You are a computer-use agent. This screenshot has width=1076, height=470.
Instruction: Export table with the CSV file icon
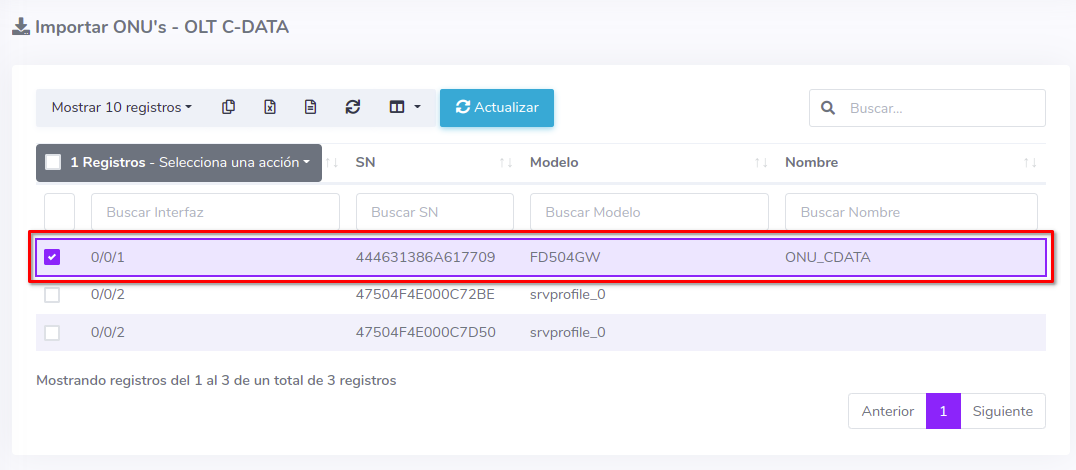click(311, 107)
